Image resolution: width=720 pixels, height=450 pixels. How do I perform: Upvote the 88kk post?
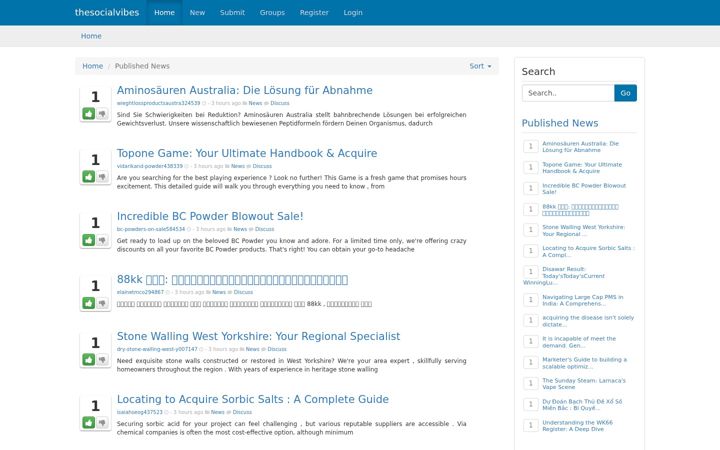click(89, 303)
